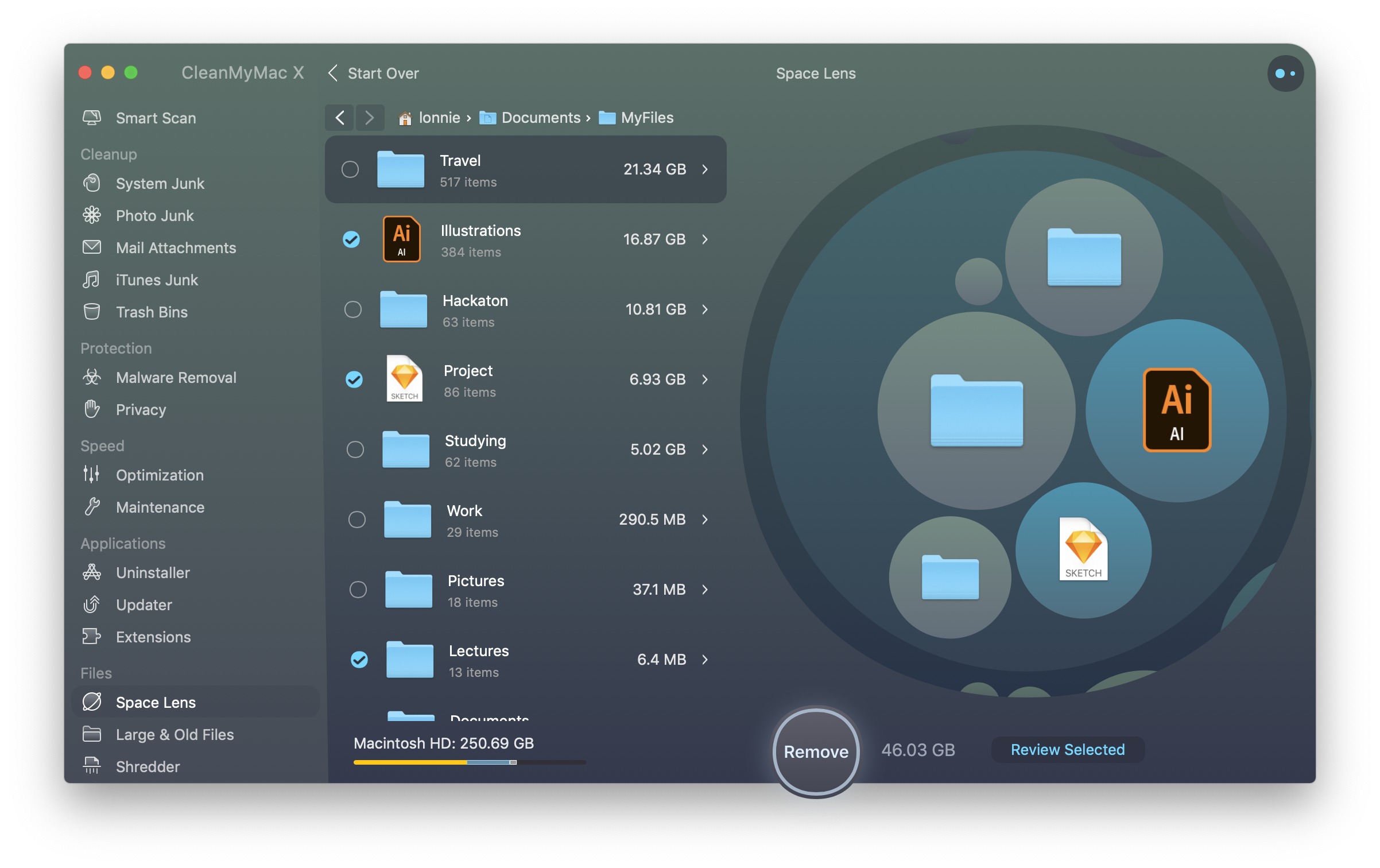The height and width of the screenshot is (868, 1380).
Task: Click Remove to delete selected files
Action: (x=815, y=751)
